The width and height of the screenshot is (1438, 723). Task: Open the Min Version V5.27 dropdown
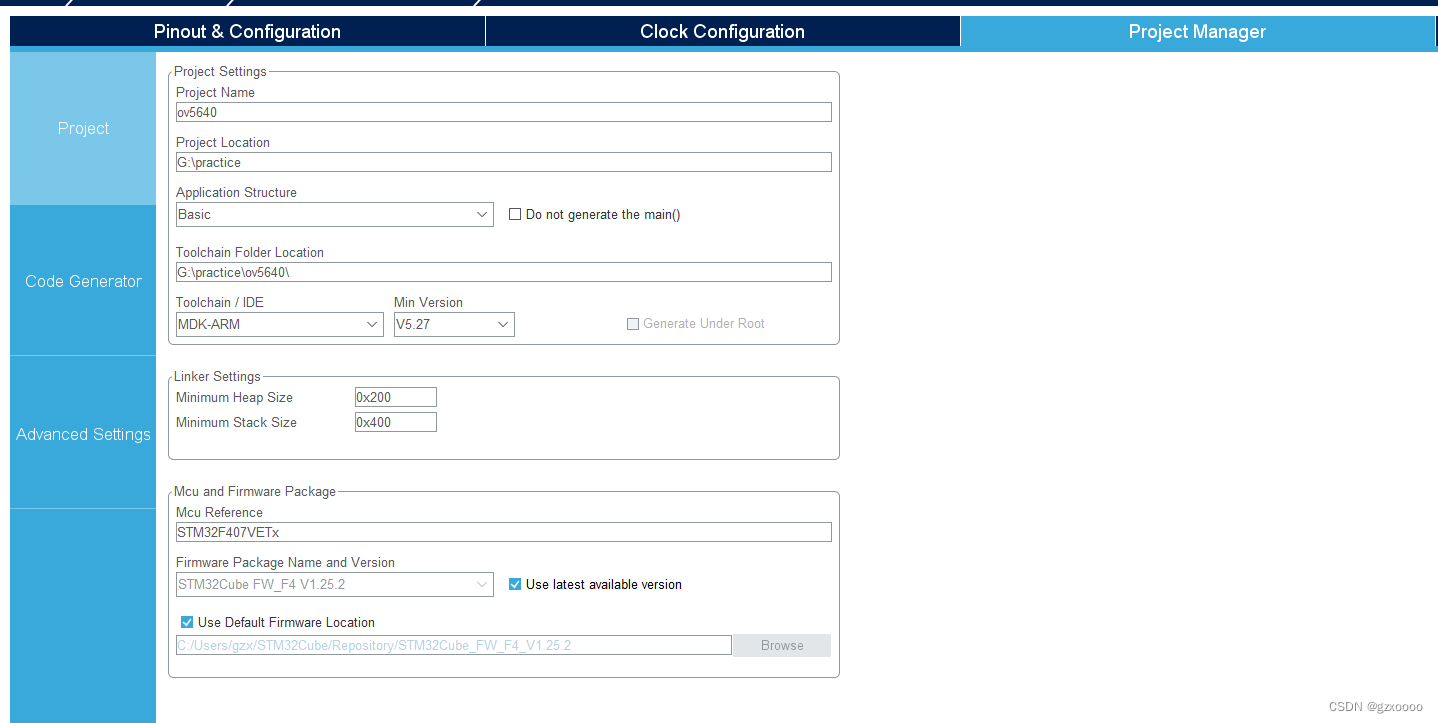click(x=454, y=324)
